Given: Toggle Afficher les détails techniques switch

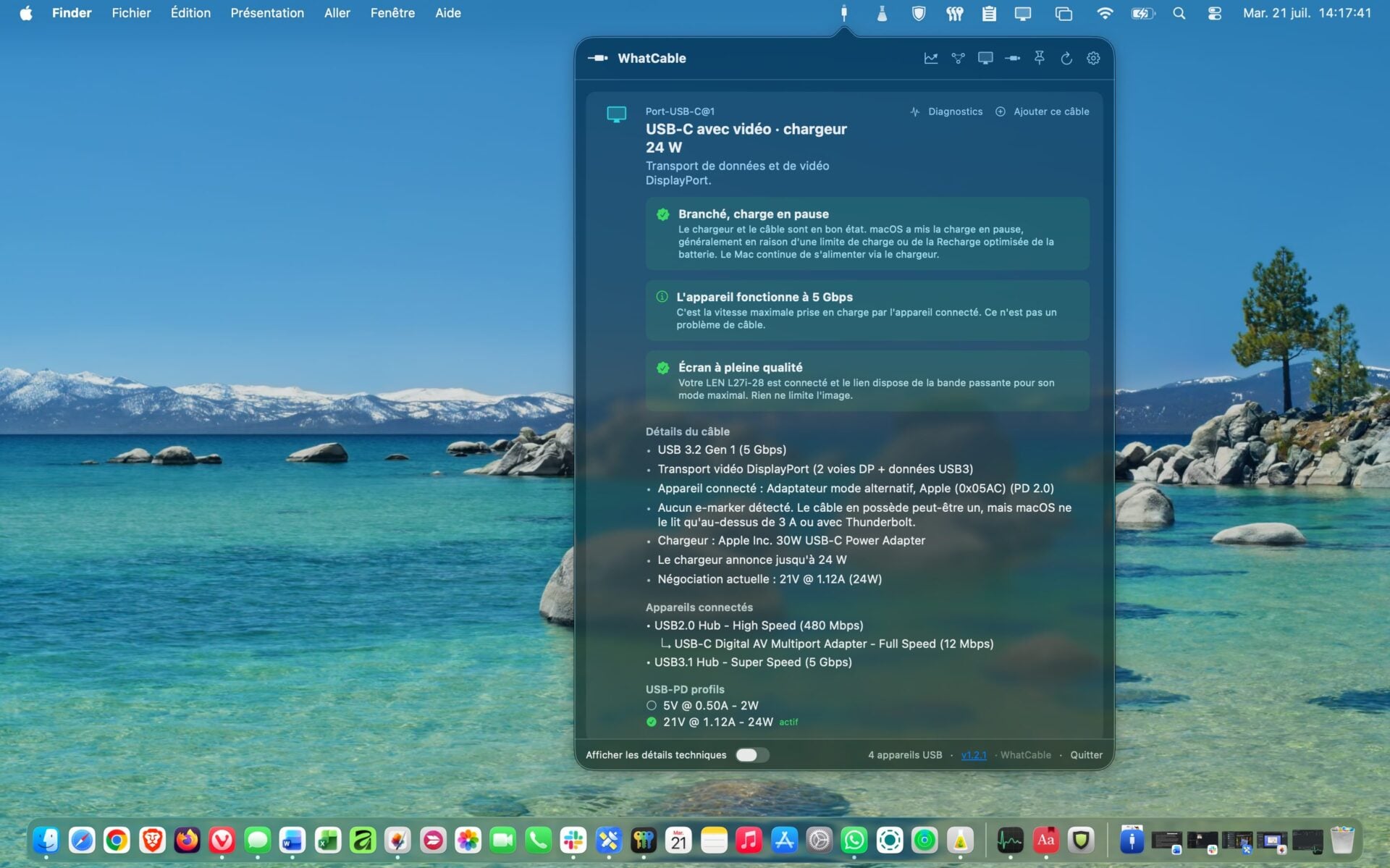Looking at the screenshot, I should pyautogui.click(x=752, y=755).
